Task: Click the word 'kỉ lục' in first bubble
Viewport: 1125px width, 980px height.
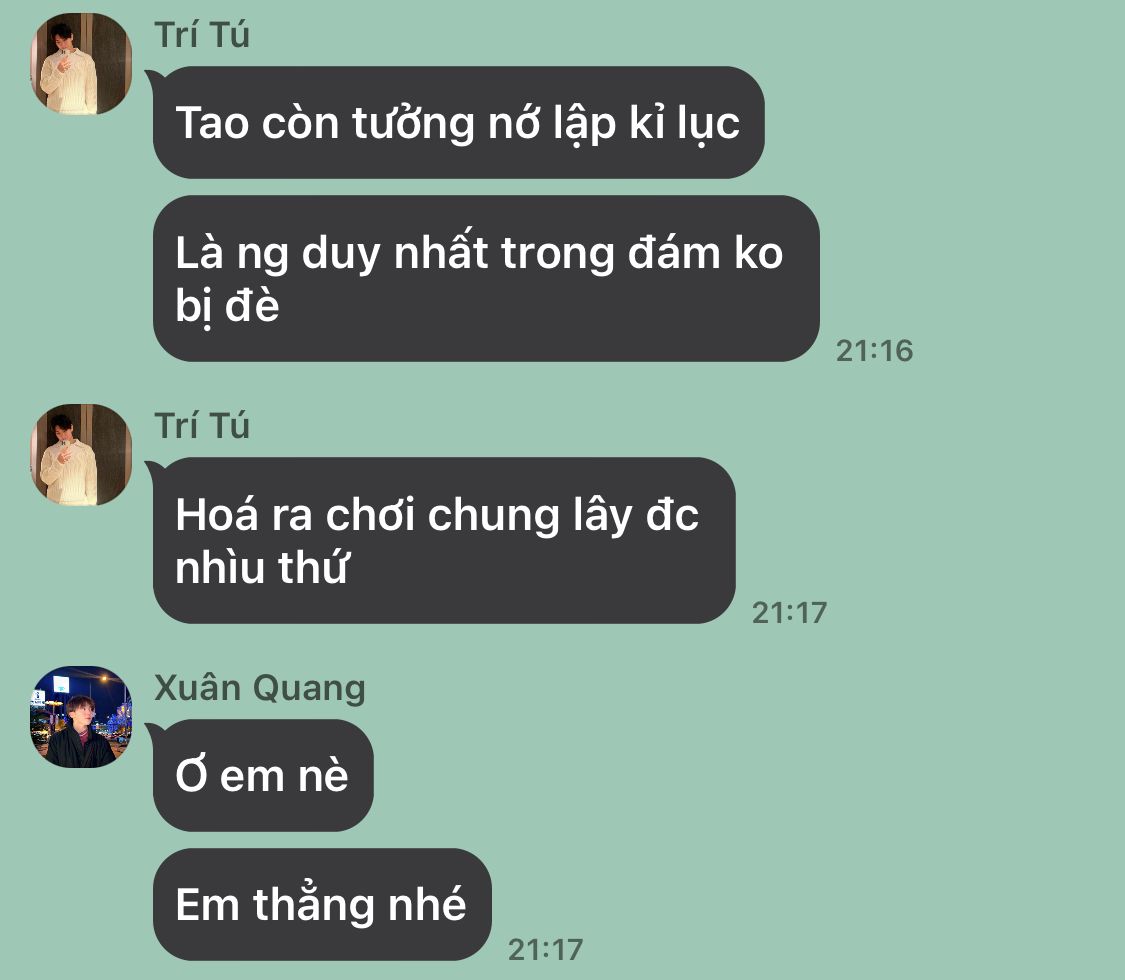Action: point(684,124)
